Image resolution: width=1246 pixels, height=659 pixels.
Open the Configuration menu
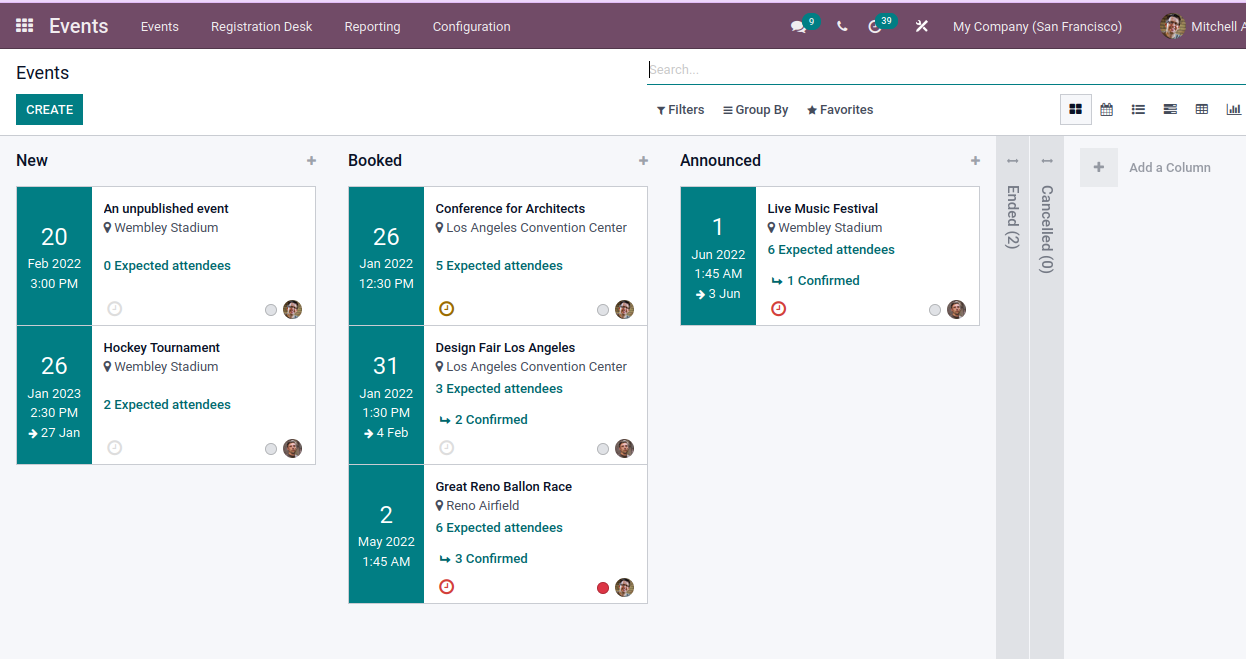point(471,27)
